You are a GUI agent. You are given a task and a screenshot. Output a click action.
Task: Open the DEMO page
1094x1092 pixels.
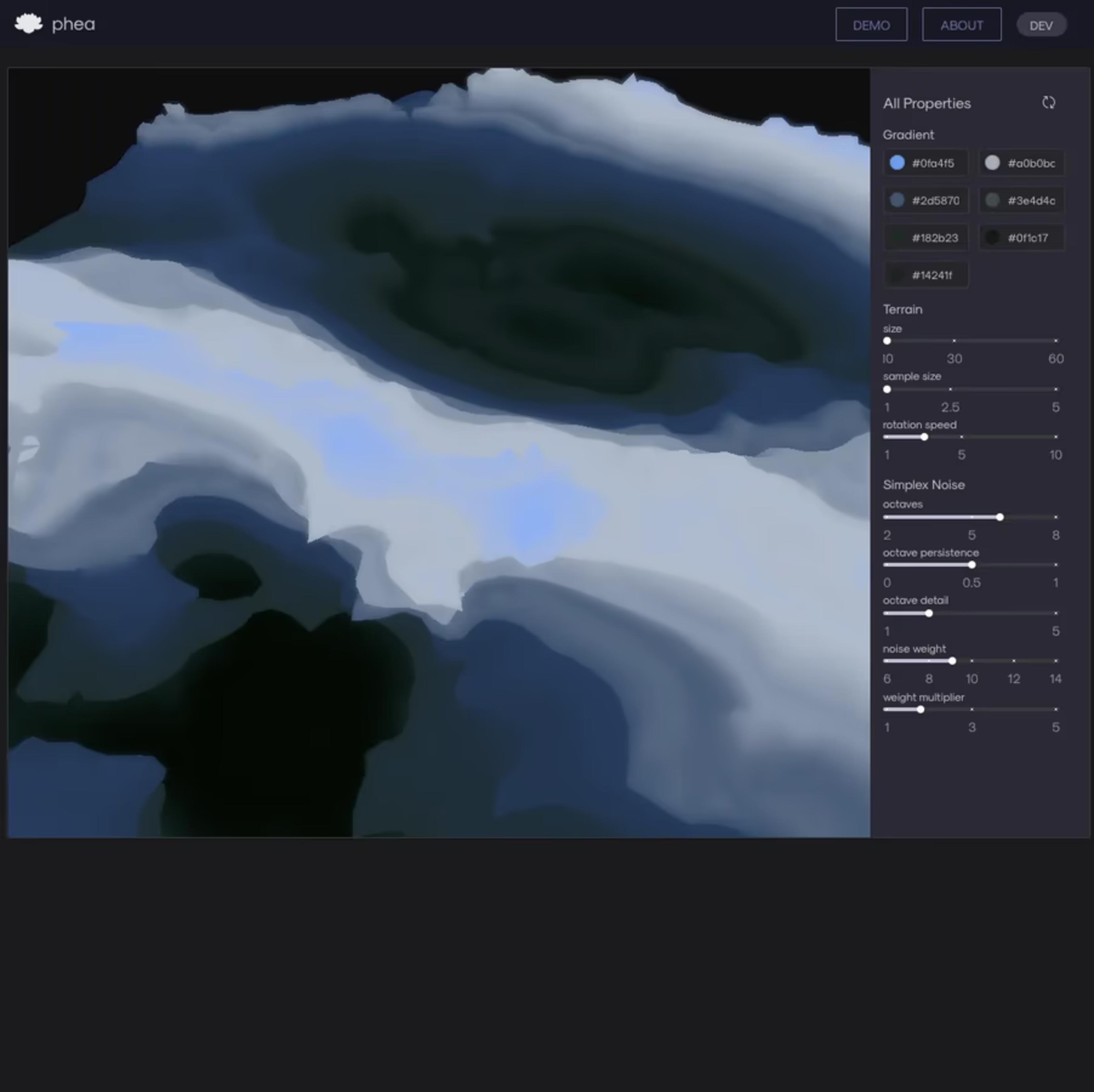tap(871, 25)
